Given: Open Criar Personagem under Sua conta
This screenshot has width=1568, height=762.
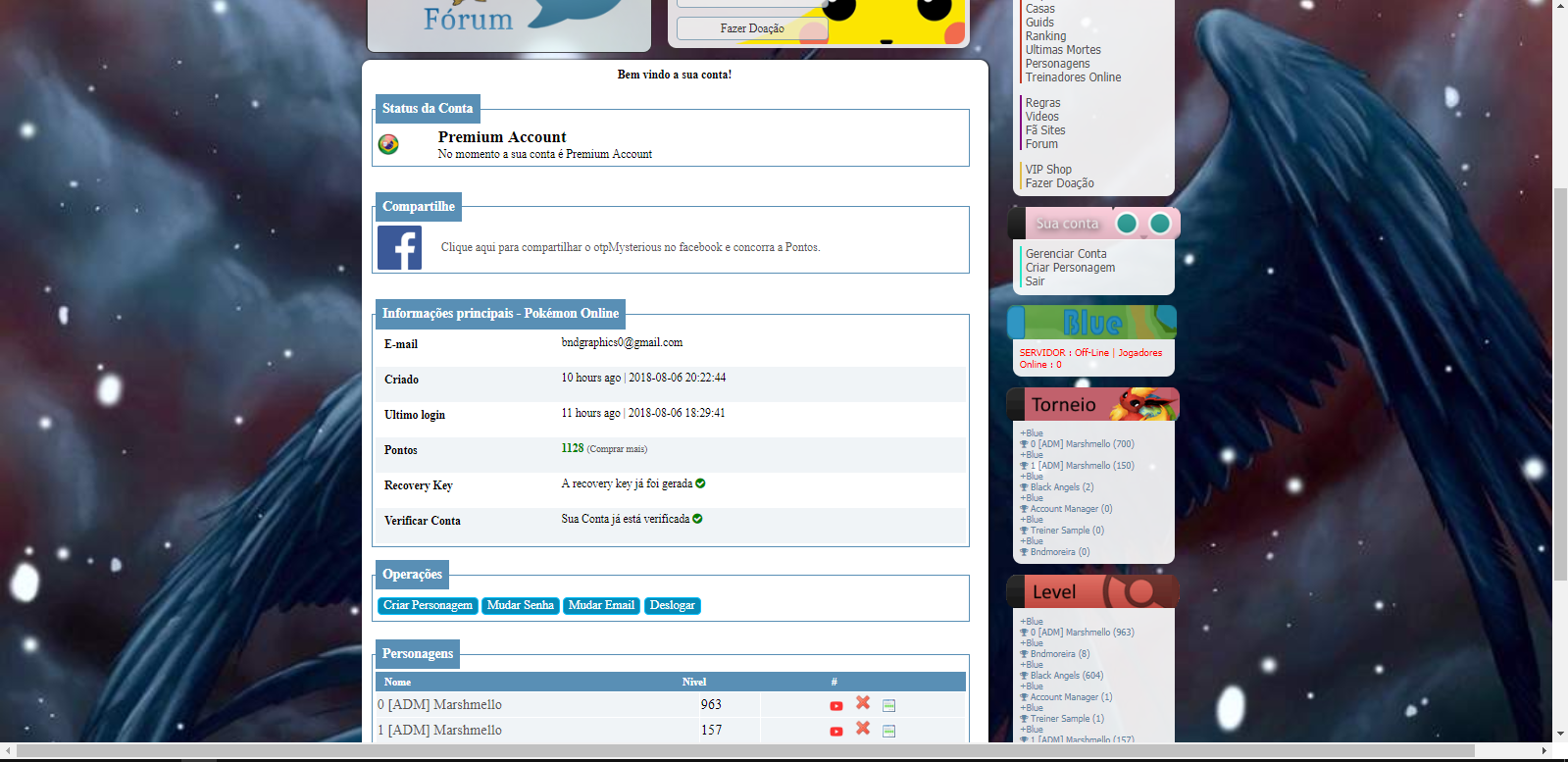Looking at the screenshot, I should click(x=1071, y=268).
